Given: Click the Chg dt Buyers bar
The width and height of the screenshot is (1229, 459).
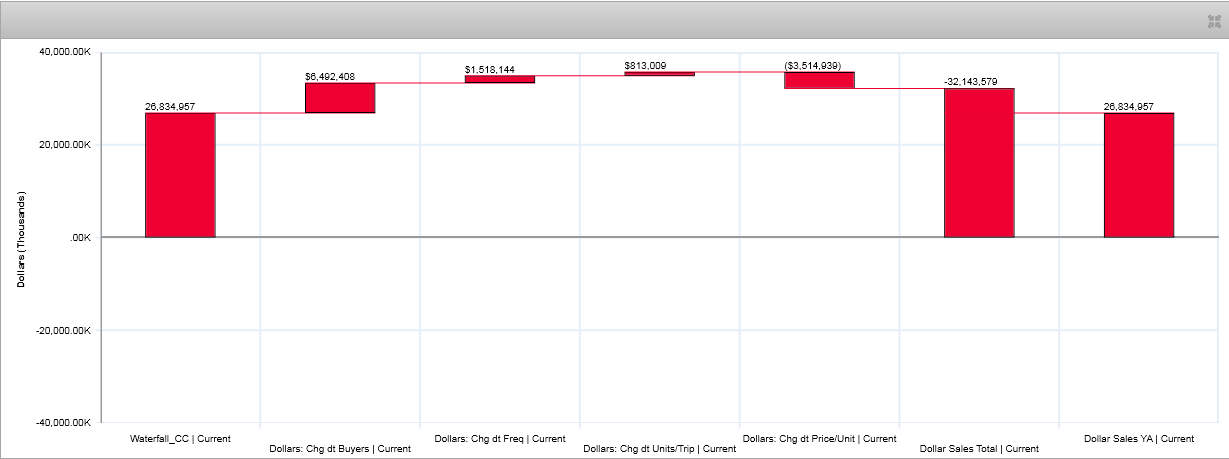Looking at the screenshot, I should coord(340,98).
